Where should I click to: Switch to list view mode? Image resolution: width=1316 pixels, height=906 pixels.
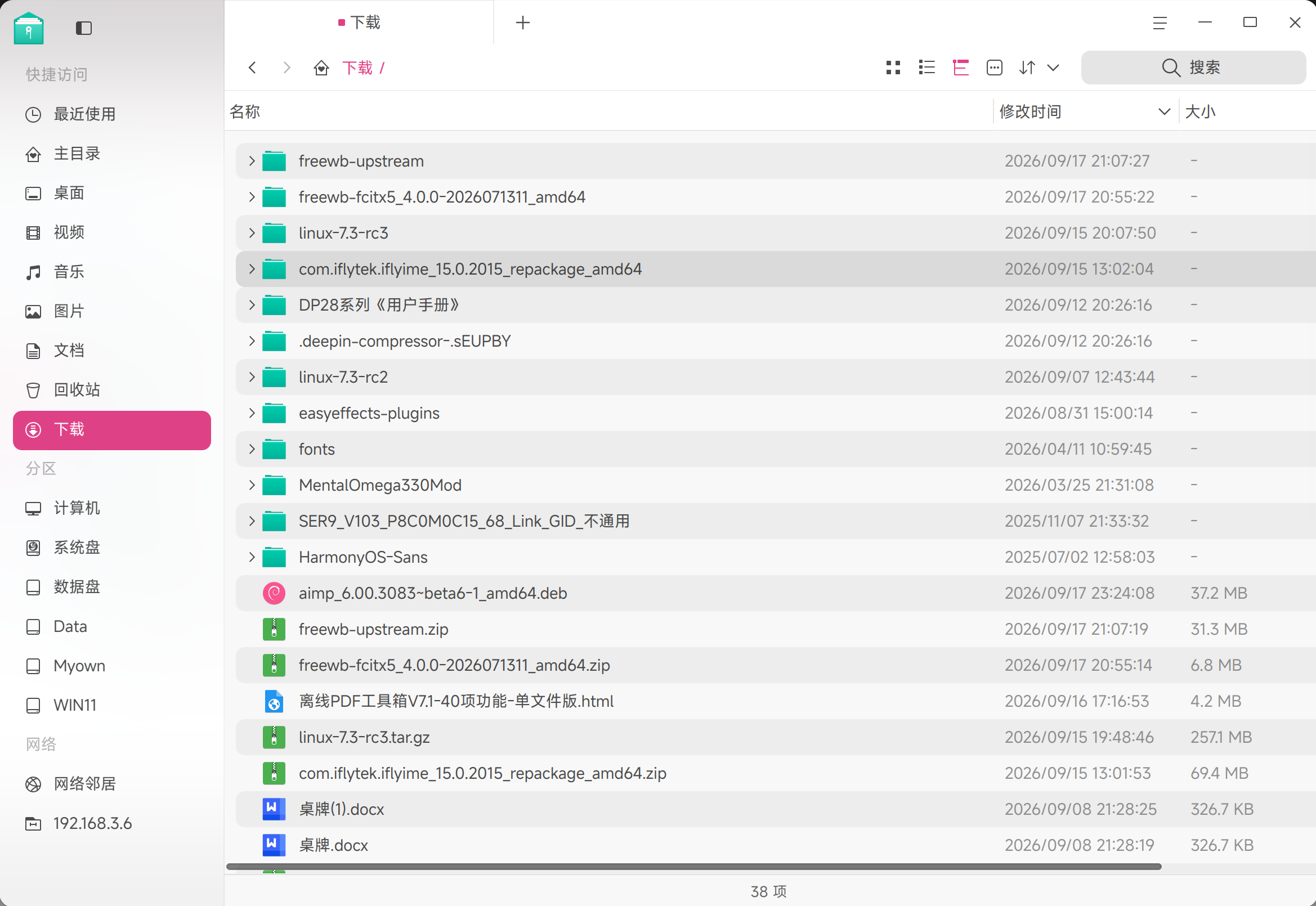[x=926, y=68]
